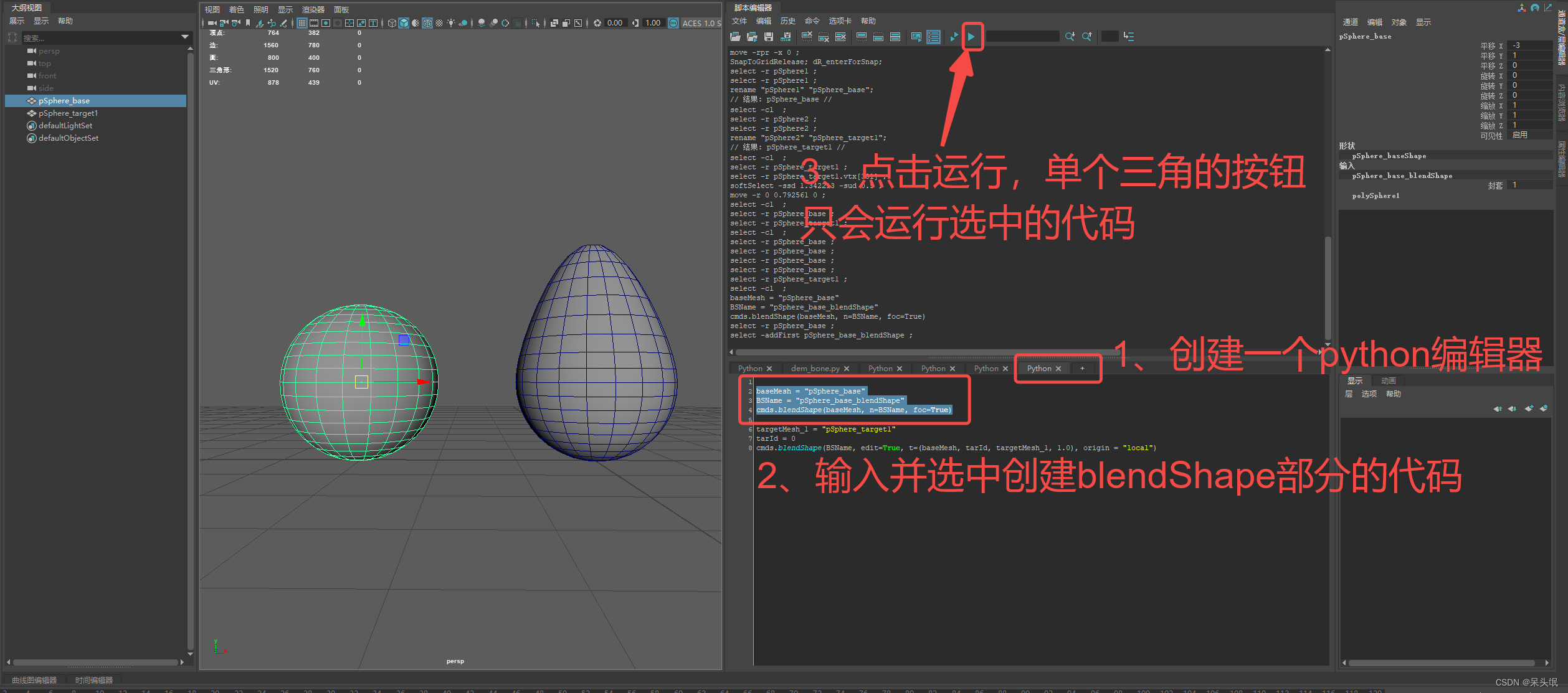
Task: Toggle wireframe on shaded in the viewport
Action: tap(427, 24)
